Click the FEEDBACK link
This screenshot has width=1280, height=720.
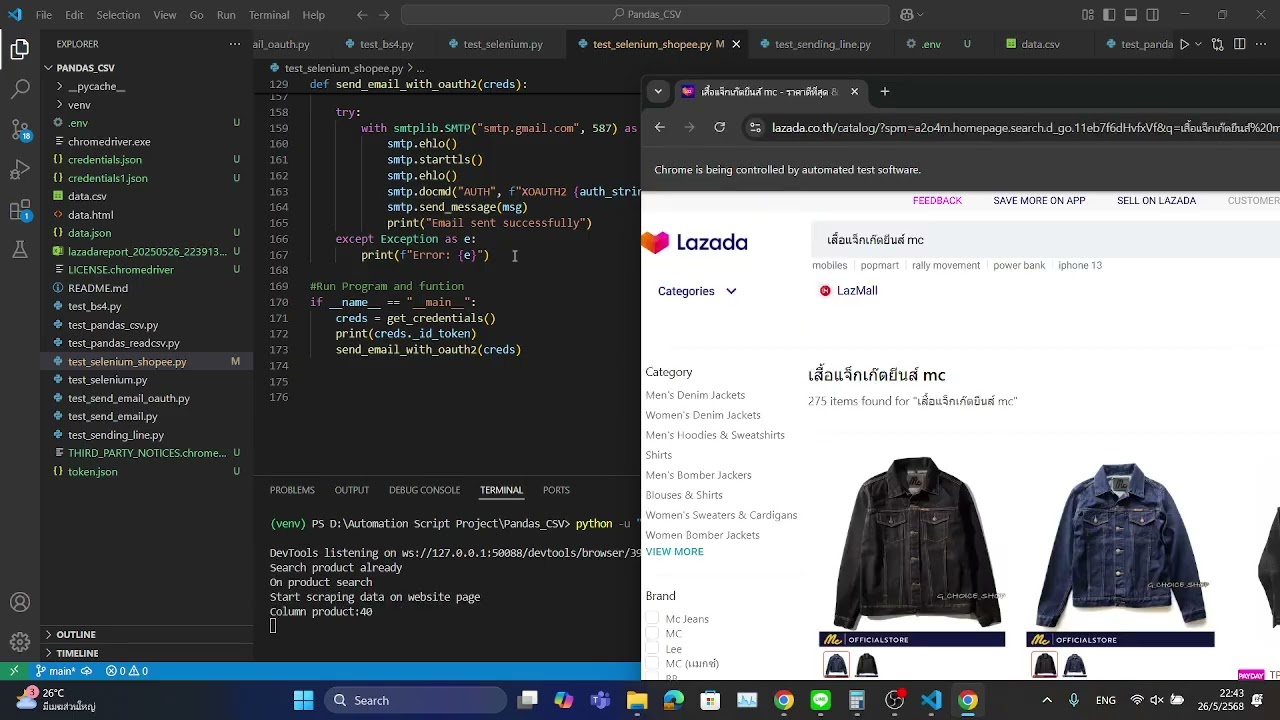click(937, 200)
